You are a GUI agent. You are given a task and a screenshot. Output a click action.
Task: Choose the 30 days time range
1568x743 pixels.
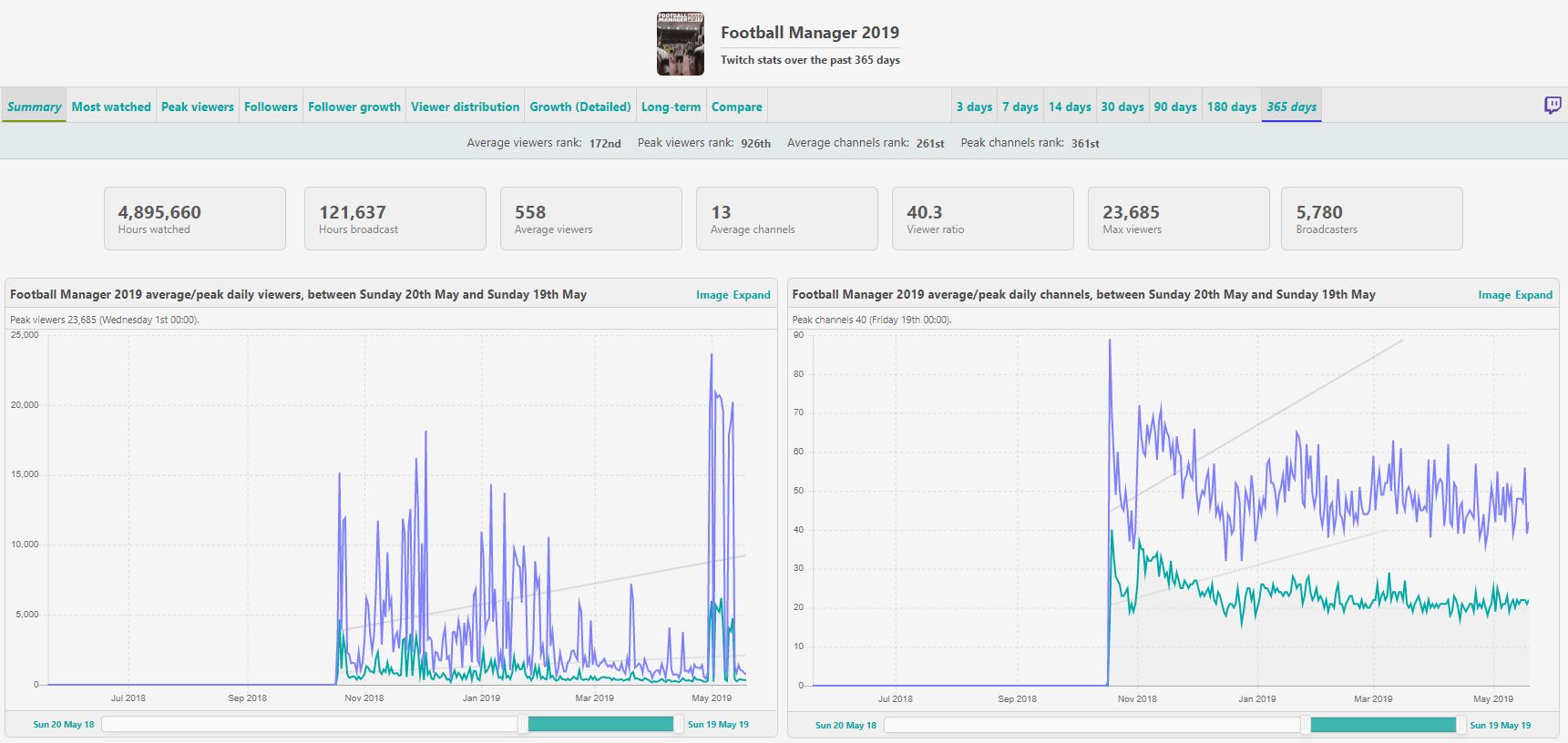click(x=1122, y=107)
